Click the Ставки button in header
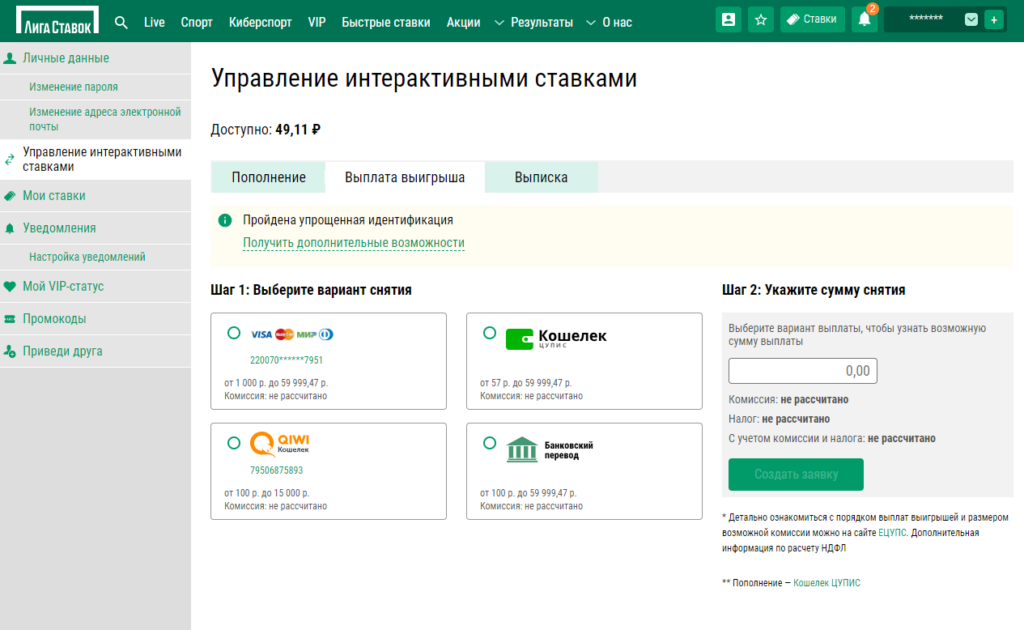Viewport: 1024px width, 630px height. click(812, 20)
